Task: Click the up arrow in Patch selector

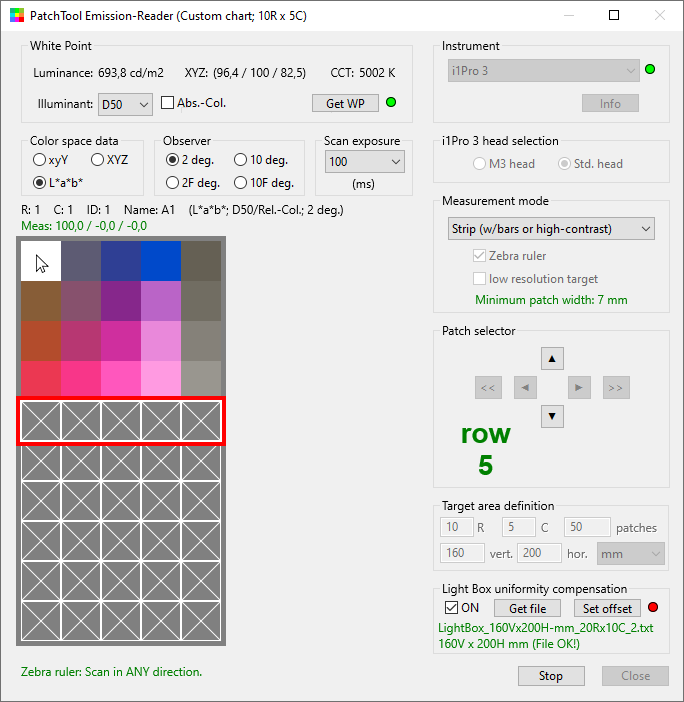Action: click(x=552, y=358)
